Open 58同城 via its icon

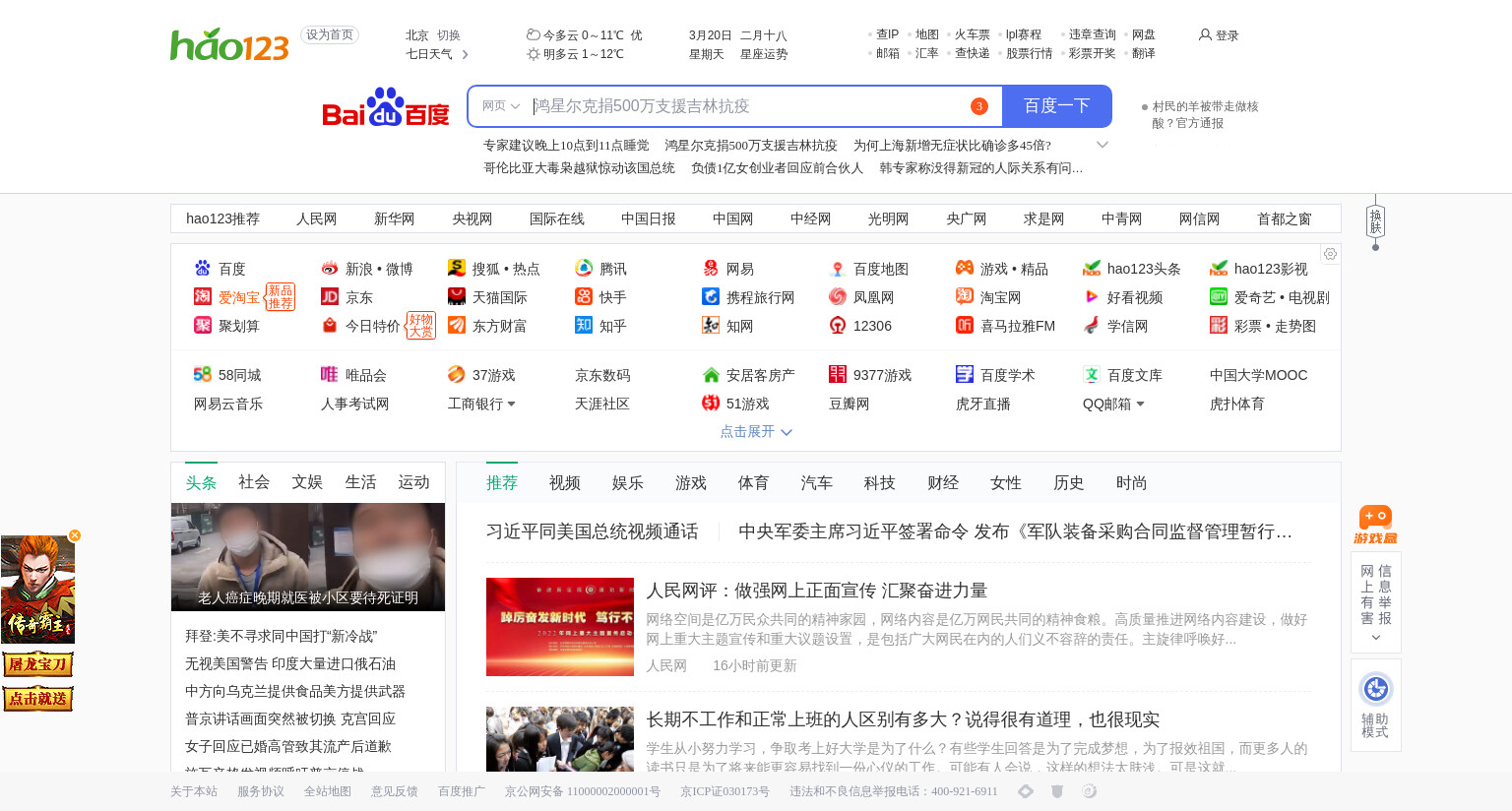pos(203,374)
